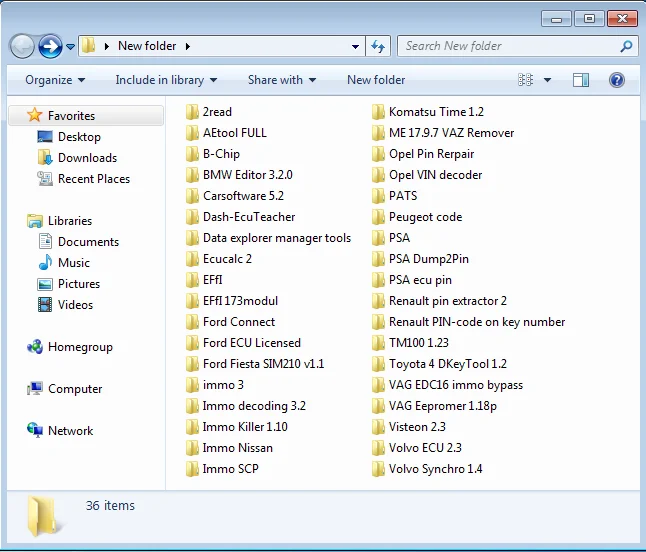Click Toyota 4 DKeyTool 1.2 folder name
This screenshot has height=552, width=646.
tap(448, 364)
